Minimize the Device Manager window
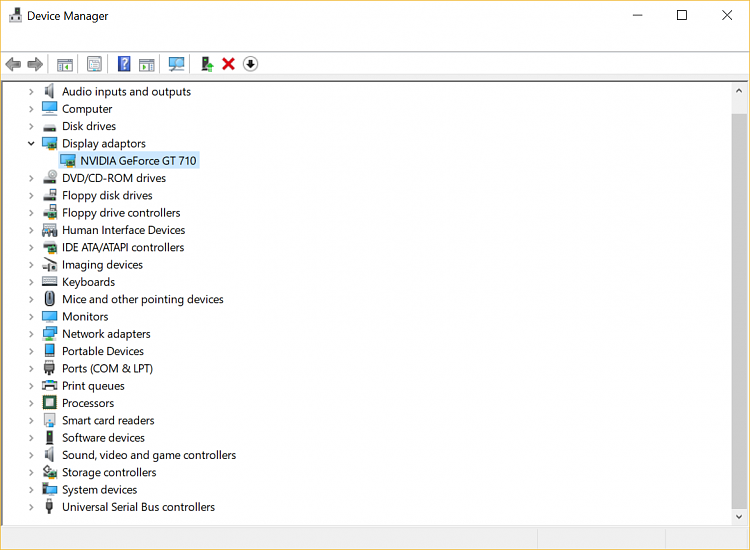Viewport: 750px width, 550px height. tap(638, 15)
